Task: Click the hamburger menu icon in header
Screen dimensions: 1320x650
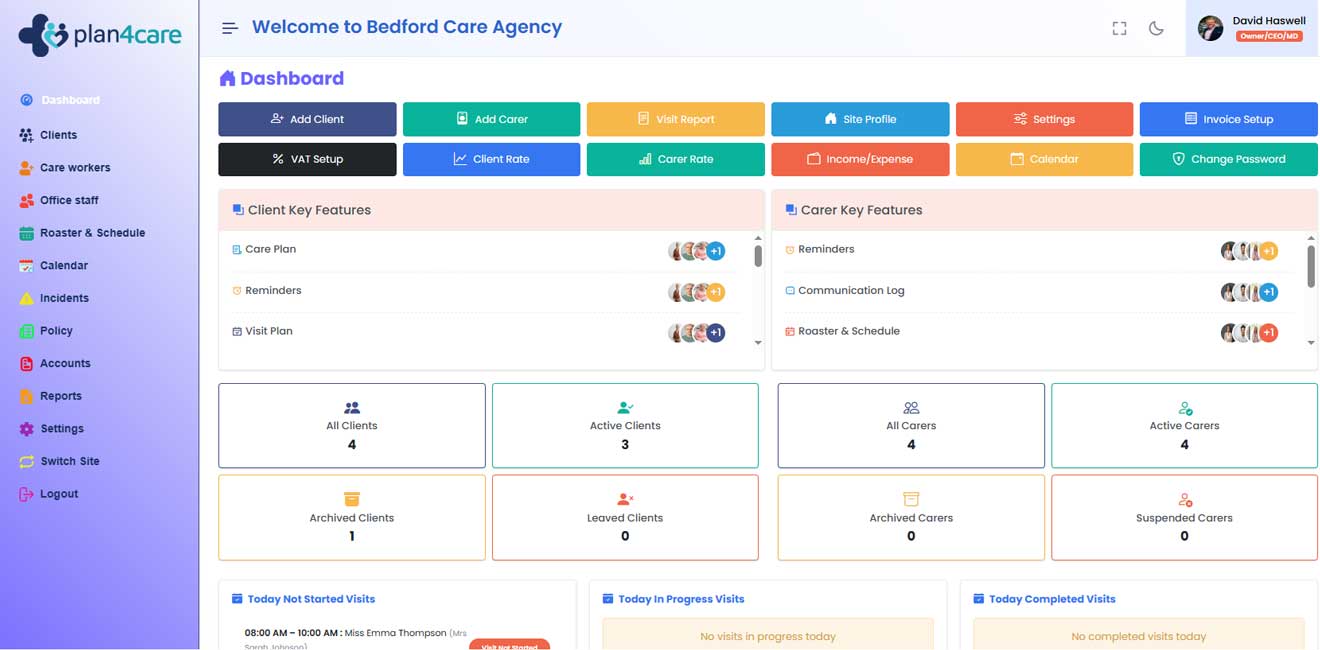Action: 230,28
